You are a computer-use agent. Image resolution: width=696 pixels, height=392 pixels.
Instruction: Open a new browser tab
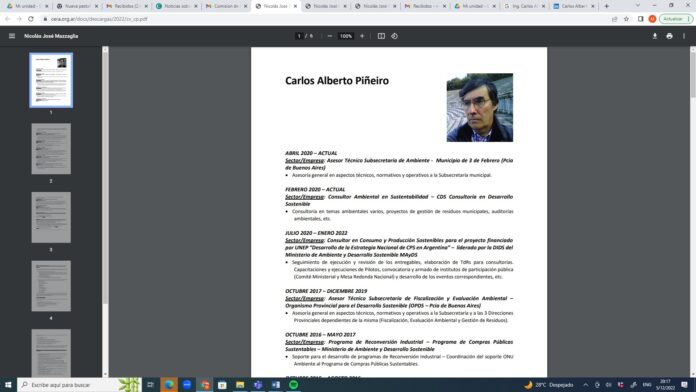(x=606, y=6)
